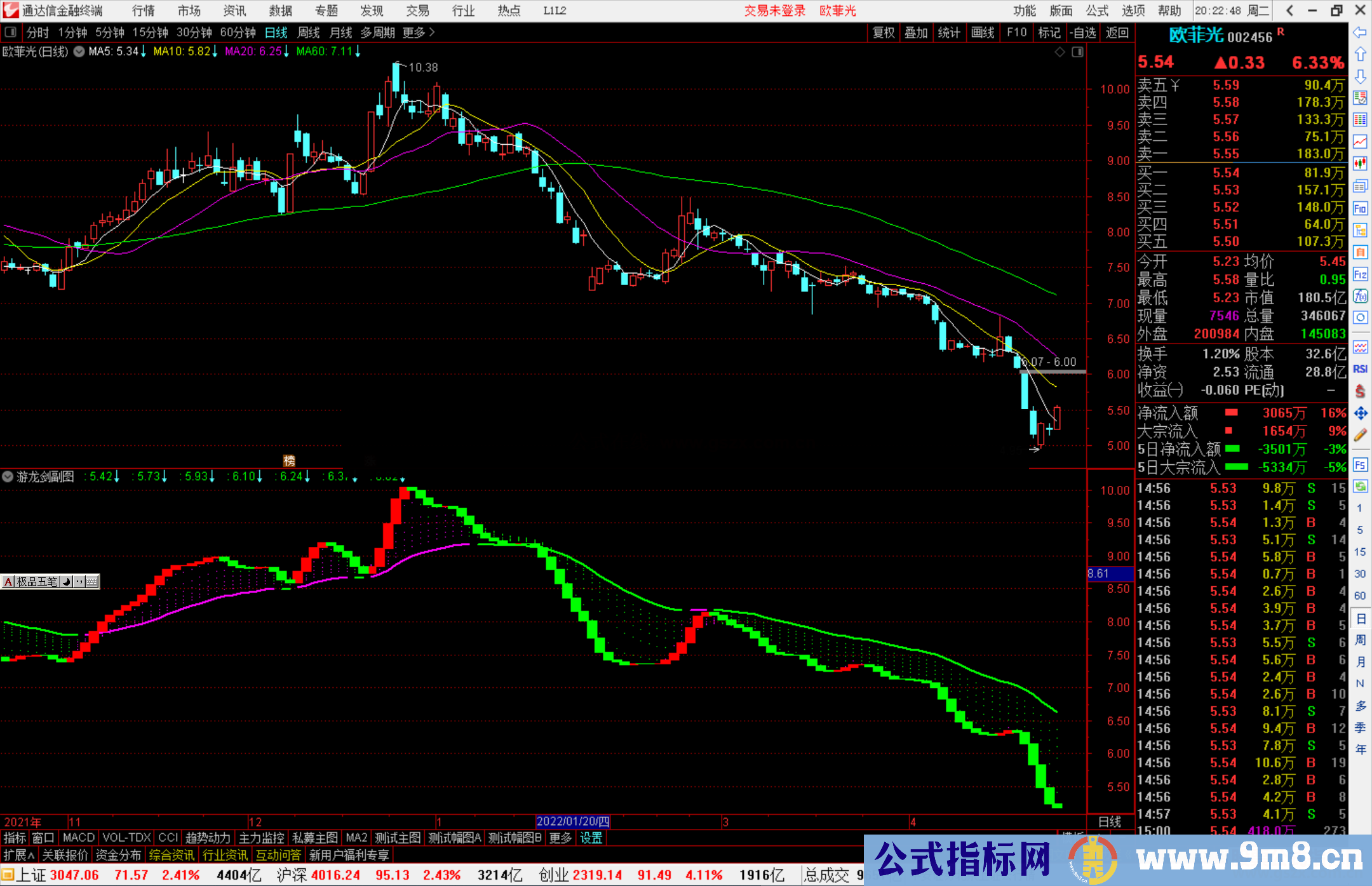Click the 复权 button
Viewport: 1372px width, 886px height.
coord(883,32)
